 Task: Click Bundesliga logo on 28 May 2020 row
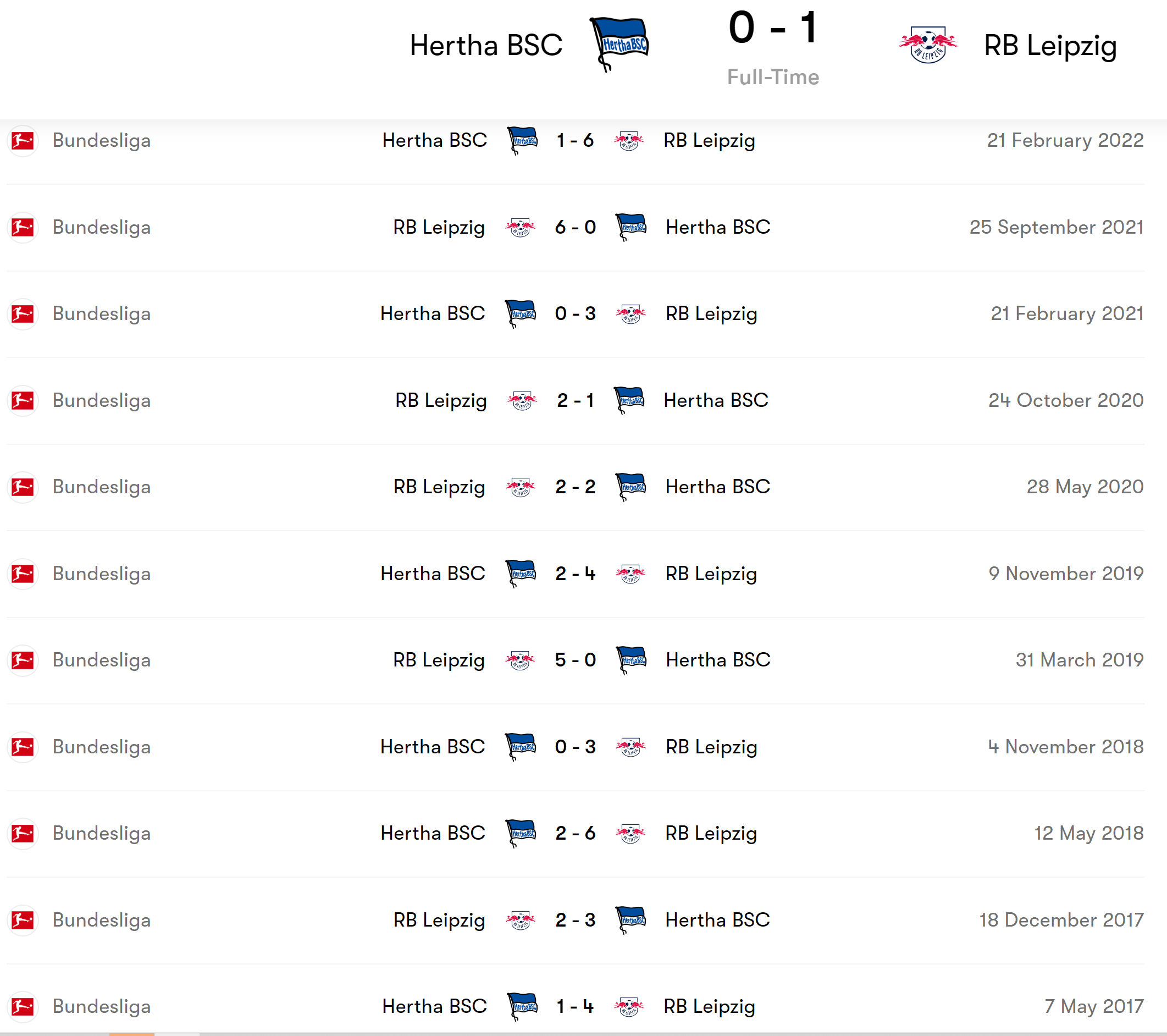[x=23, y=487]
